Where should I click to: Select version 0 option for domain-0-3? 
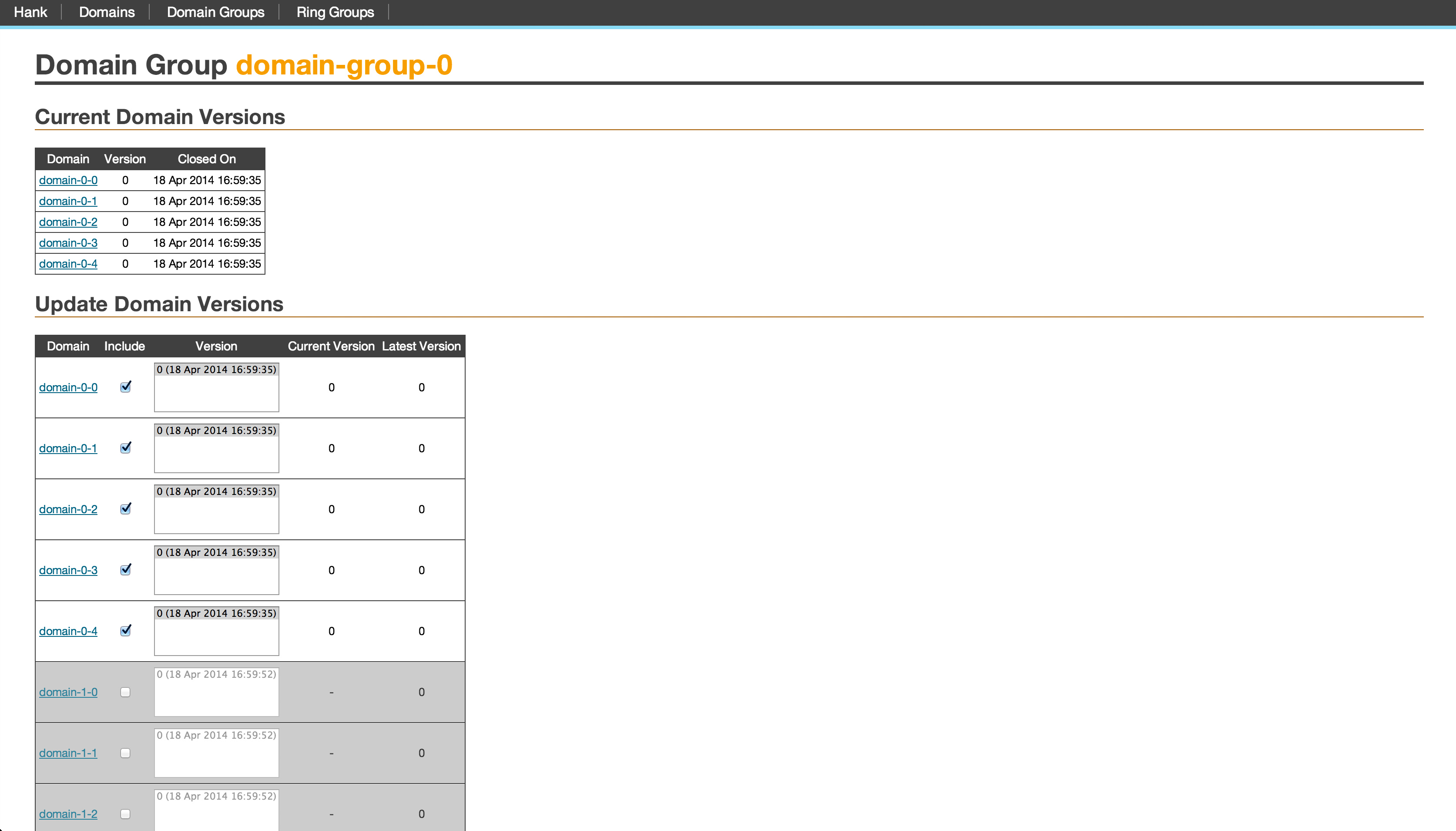[x=216, y=552]
